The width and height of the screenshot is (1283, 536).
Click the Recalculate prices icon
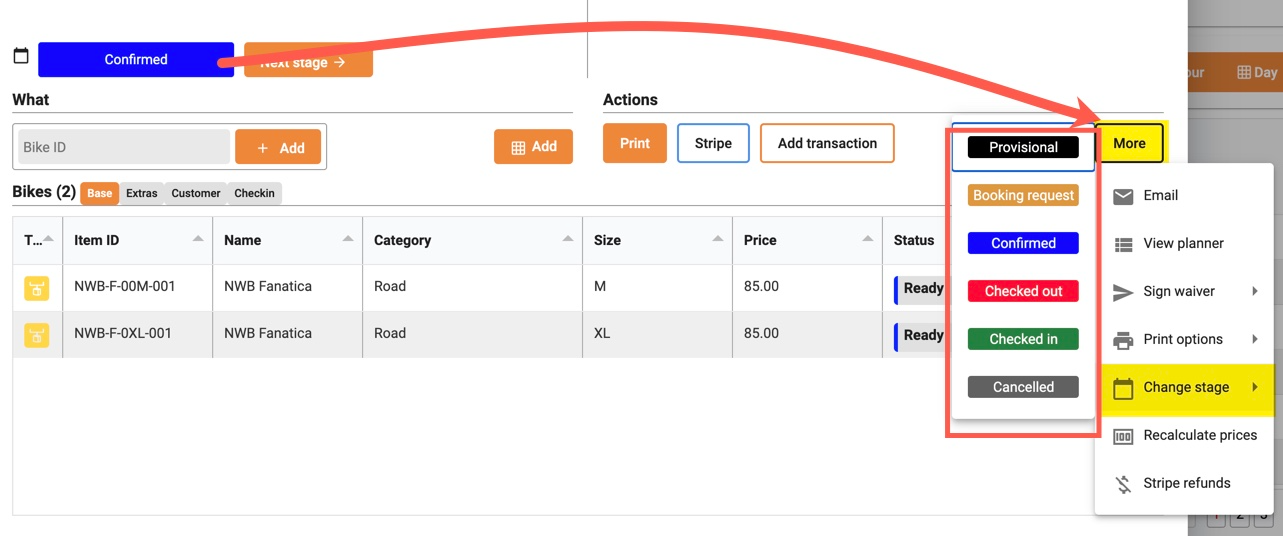point(1123,436)
